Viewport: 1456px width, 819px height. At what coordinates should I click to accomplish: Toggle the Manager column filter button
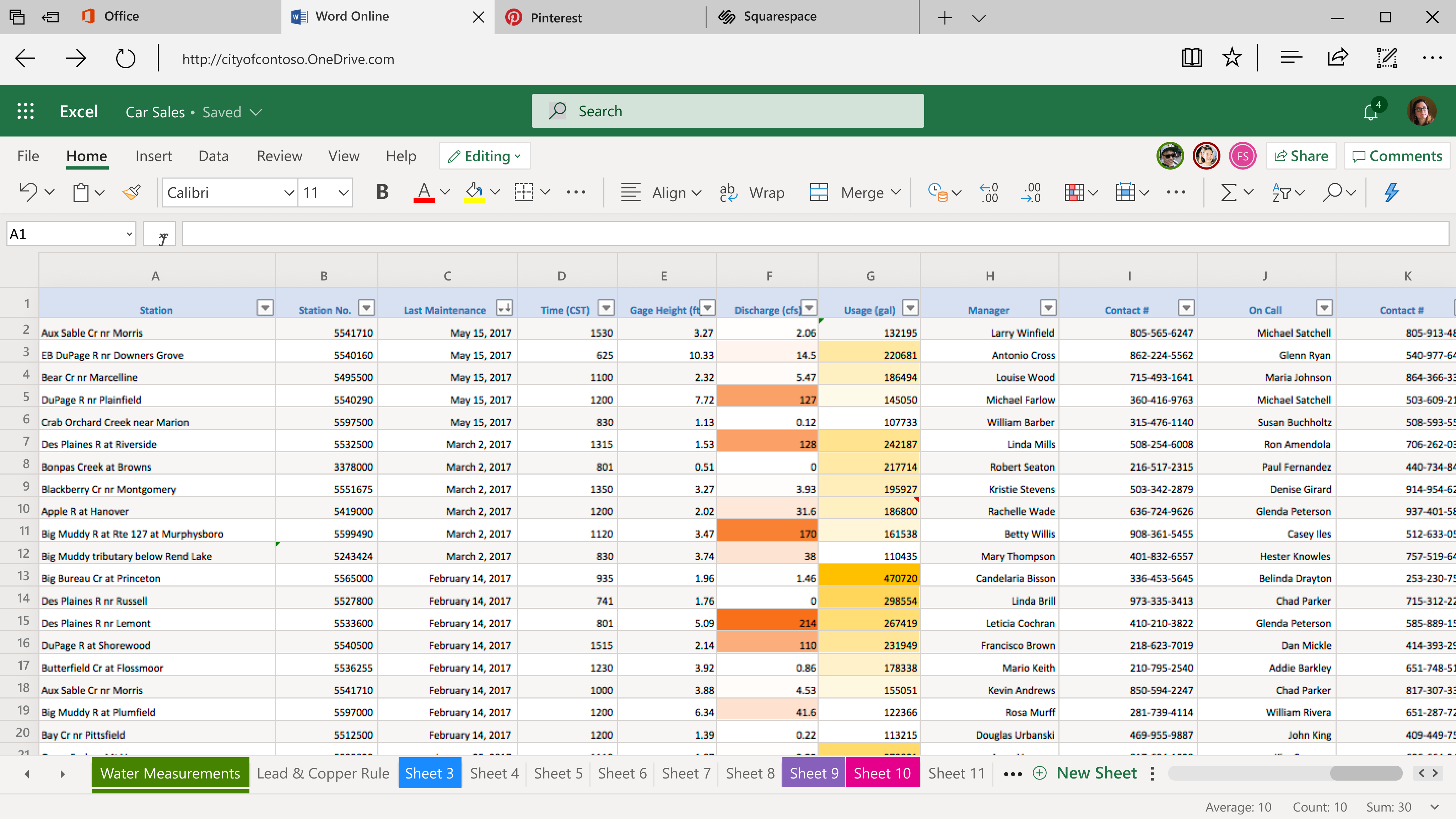(x=1048, y=308)
